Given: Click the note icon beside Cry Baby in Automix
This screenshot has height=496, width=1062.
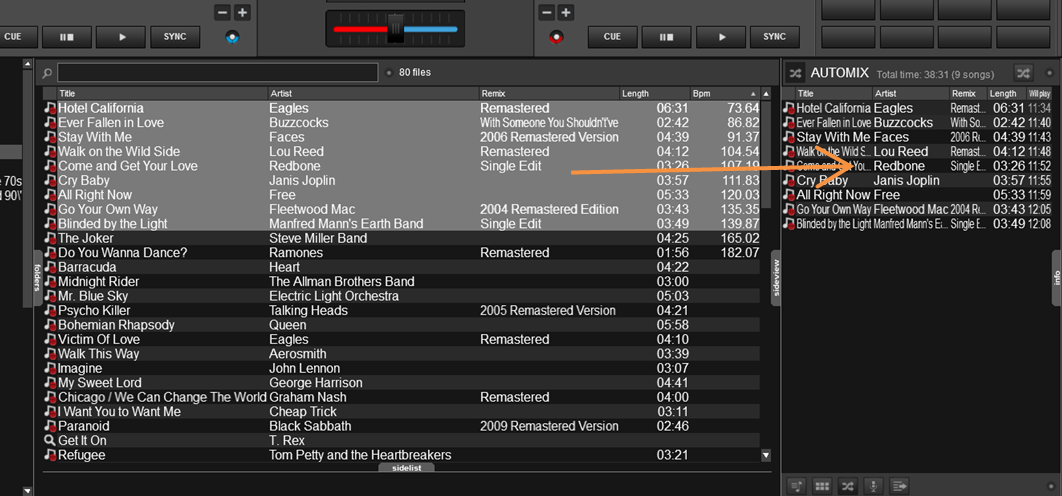Looking at the screenshot, I should click(x=788, y=181).
